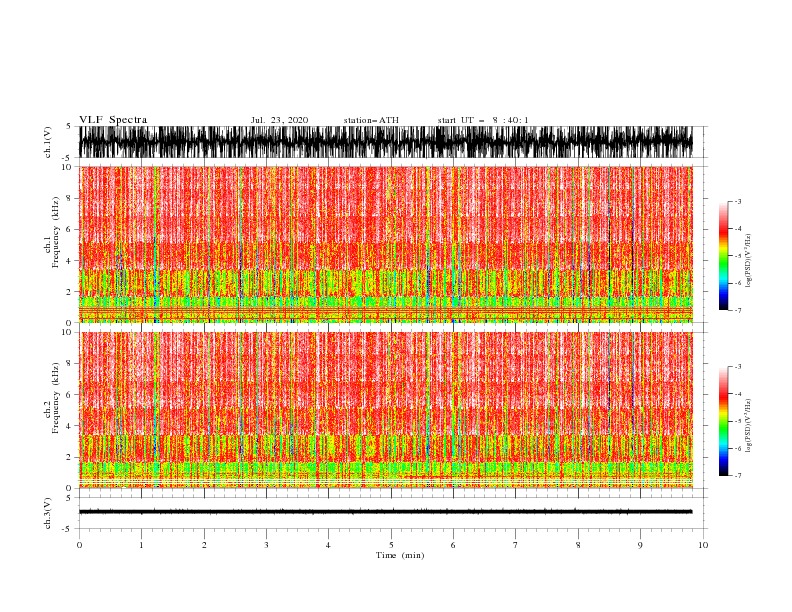Click the ch.2 spectrogram color scale bar

(723, 421)
